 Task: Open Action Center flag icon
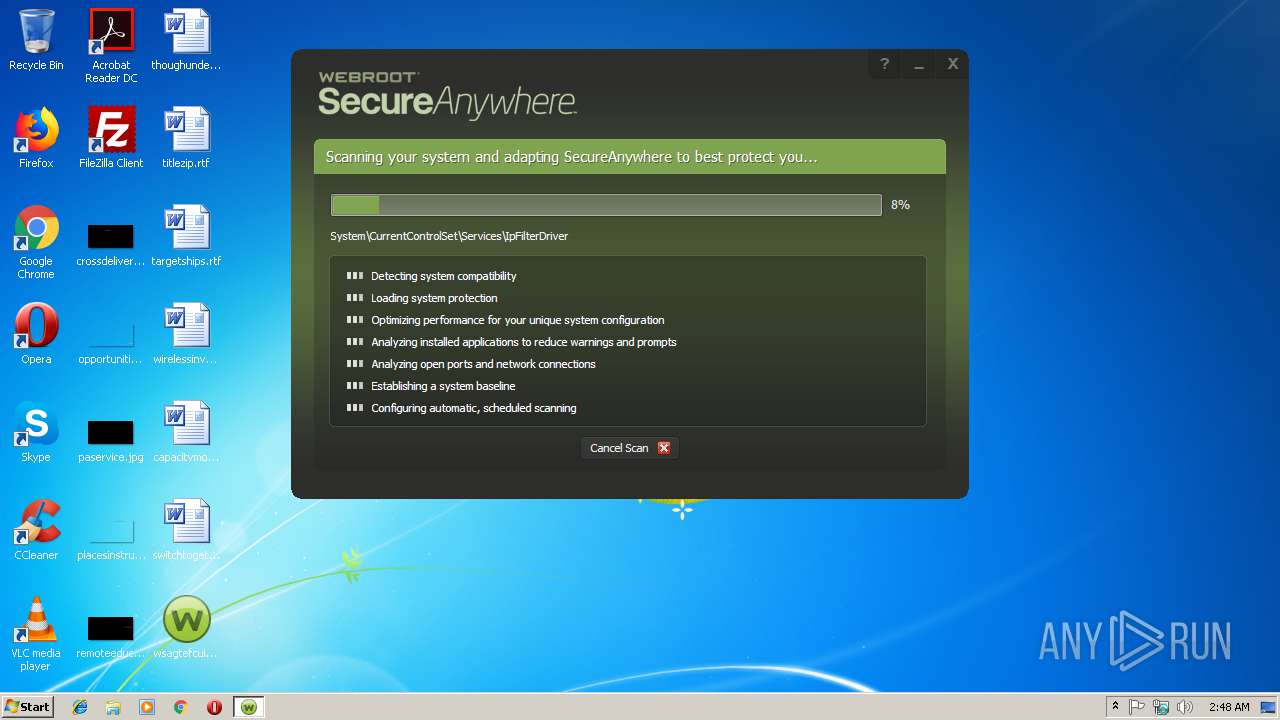coord(1137,707)
